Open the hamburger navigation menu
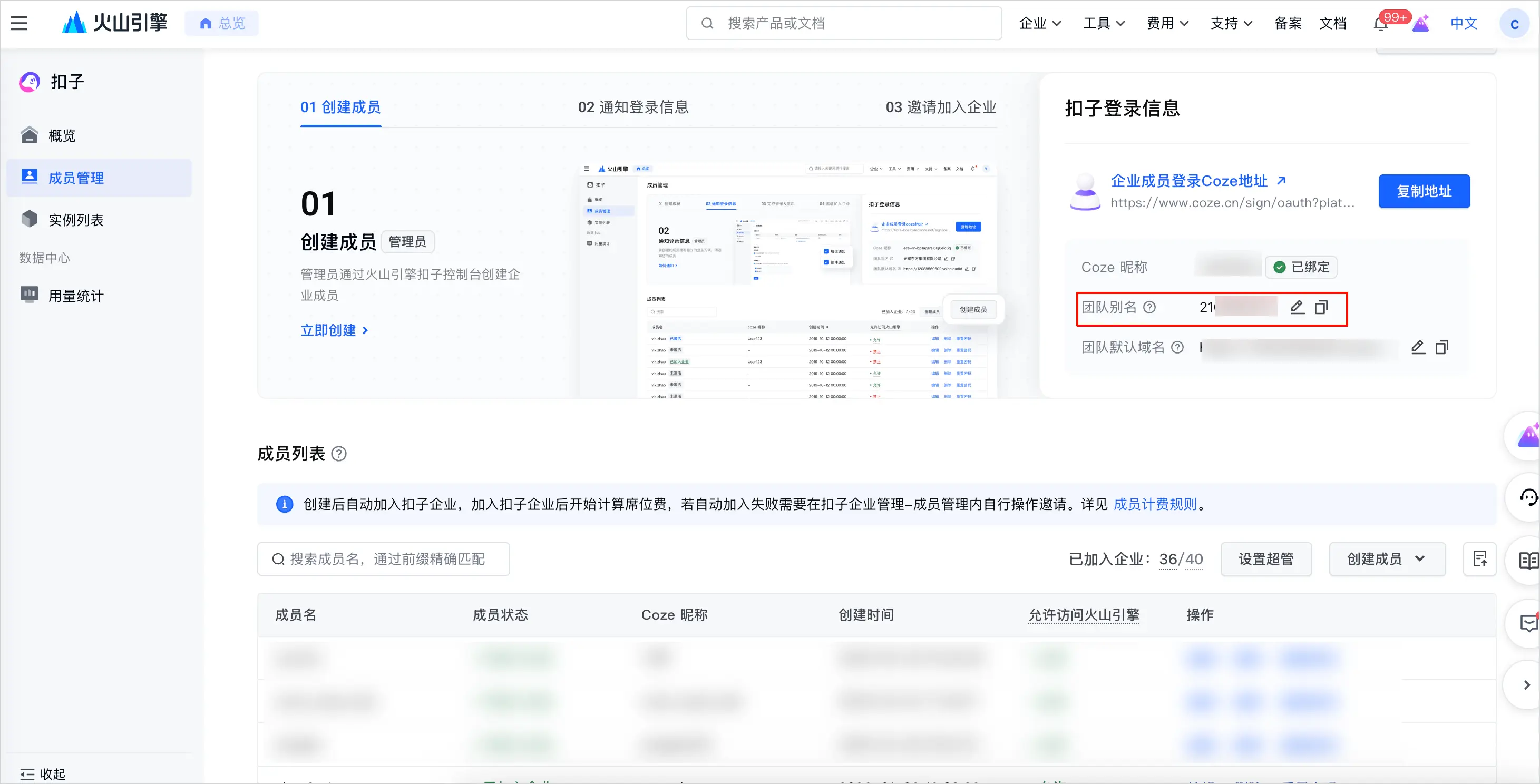 19,23
